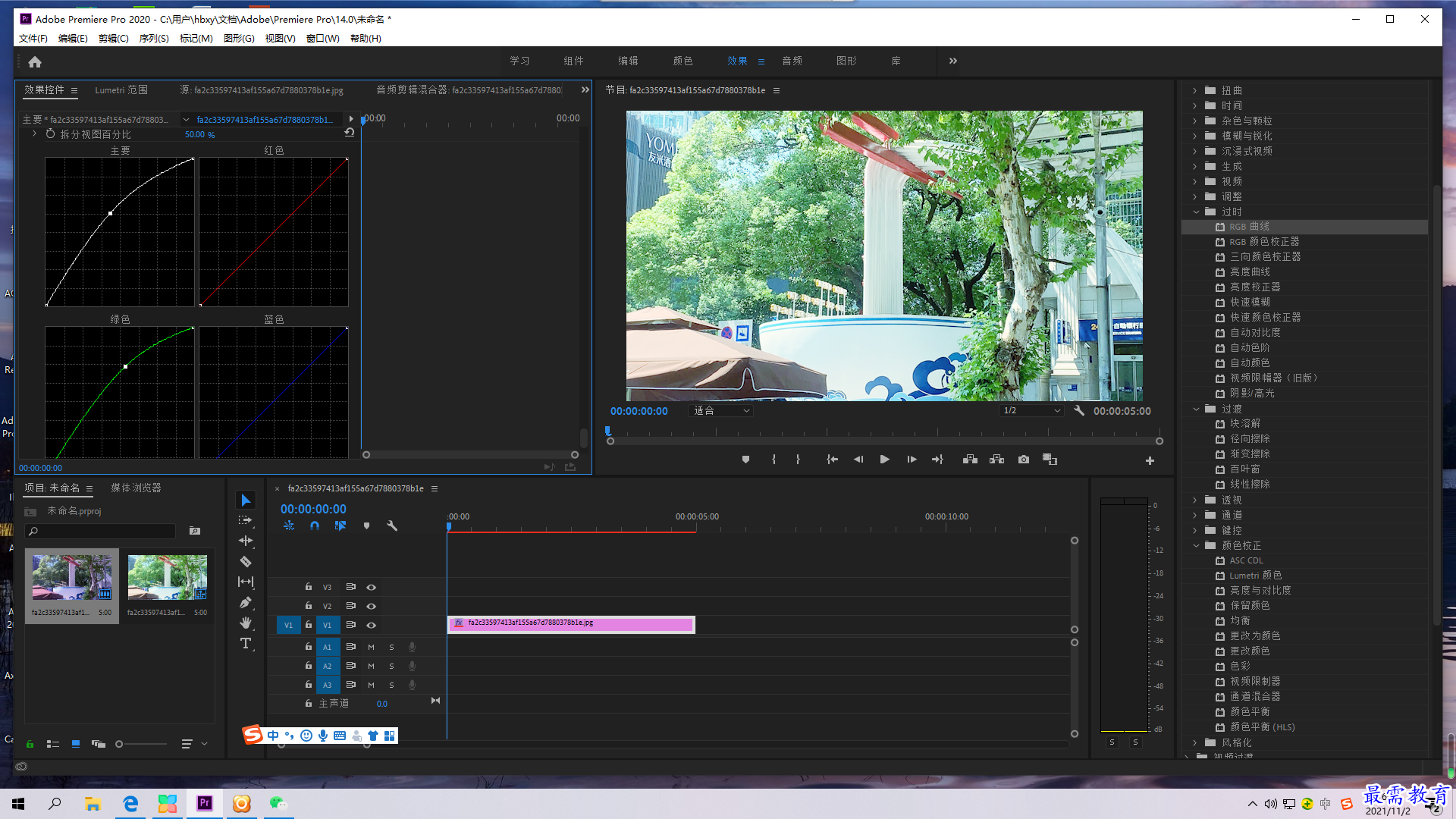Toggle V2 track output eye
The width and height of the screenshot is (1456, 819).
pos(372,606)
